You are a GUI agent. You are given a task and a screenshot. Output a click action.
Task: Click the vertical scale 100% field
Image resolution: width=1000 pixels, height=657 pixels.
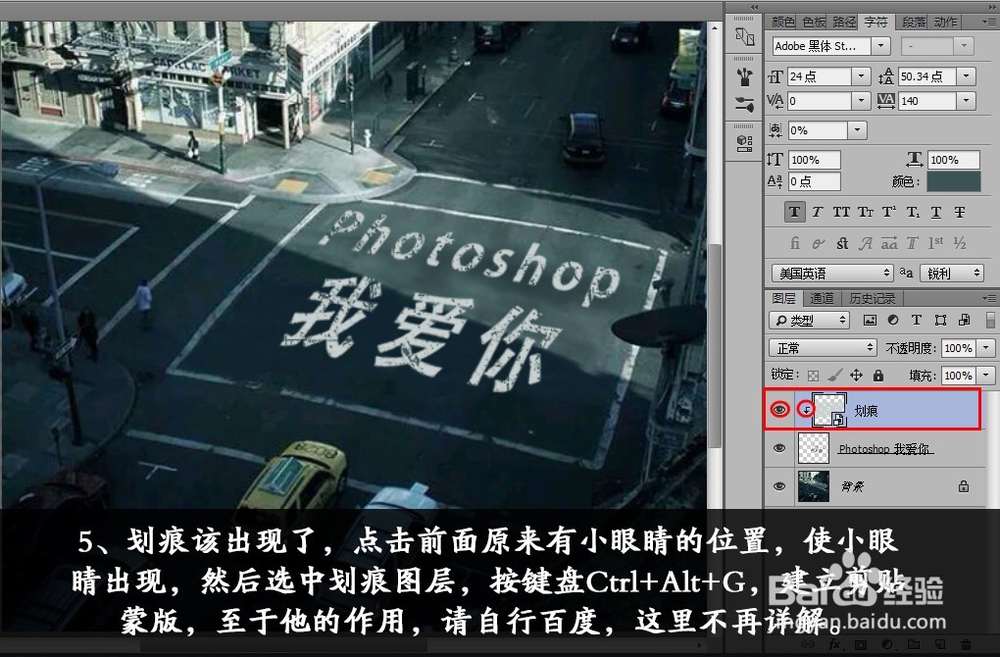click(x=814, y=159)
